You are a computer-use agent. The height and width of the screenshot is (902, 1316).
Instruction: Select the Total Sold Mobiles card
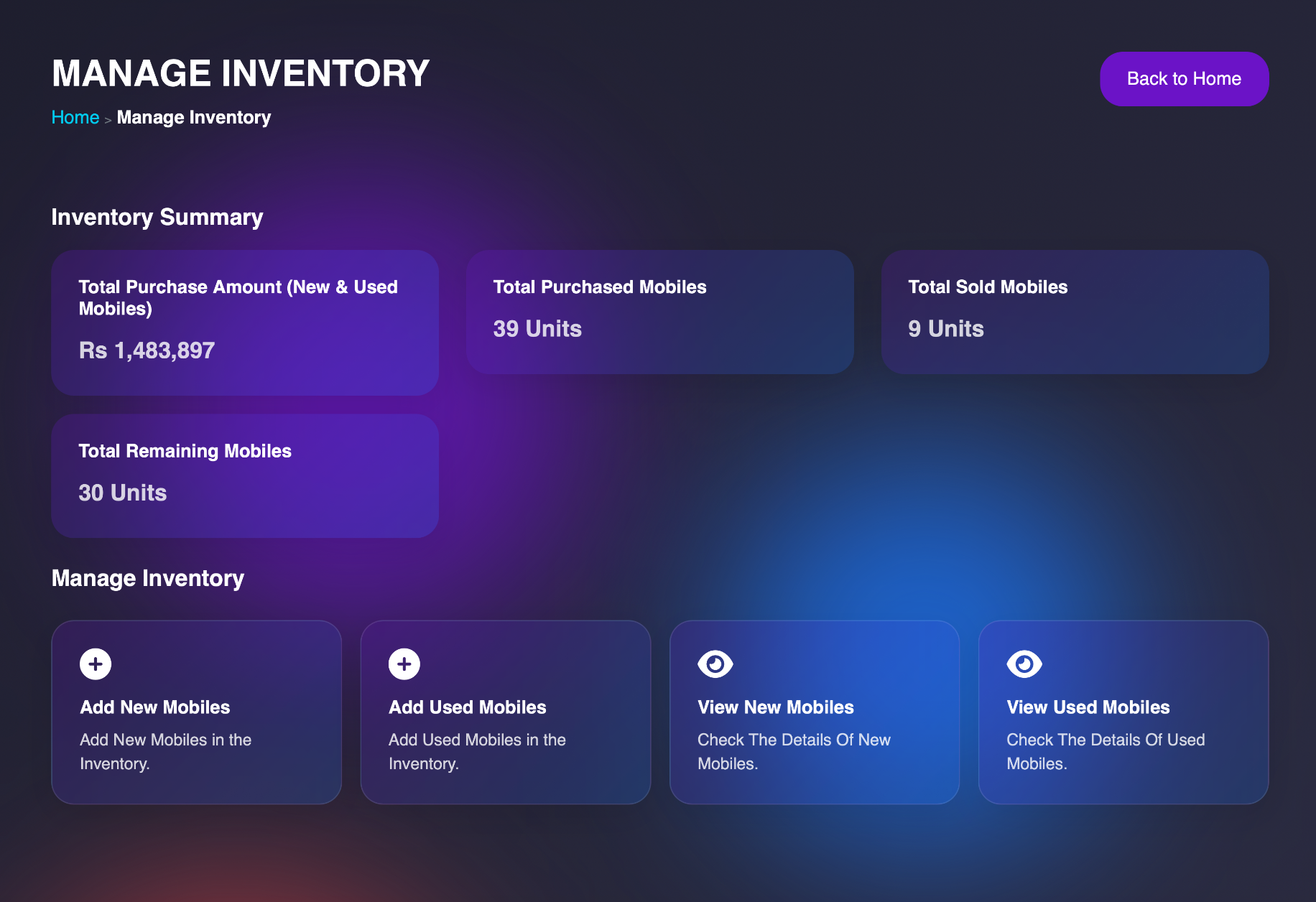point(1075,312)
